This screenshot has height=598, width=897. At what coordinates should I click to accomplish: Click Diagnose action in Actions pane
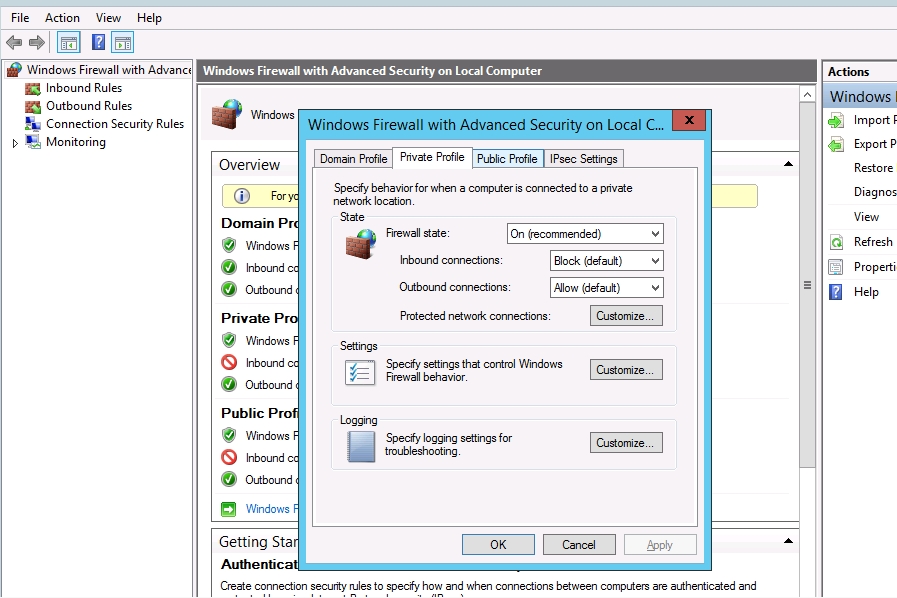point(875,192)
